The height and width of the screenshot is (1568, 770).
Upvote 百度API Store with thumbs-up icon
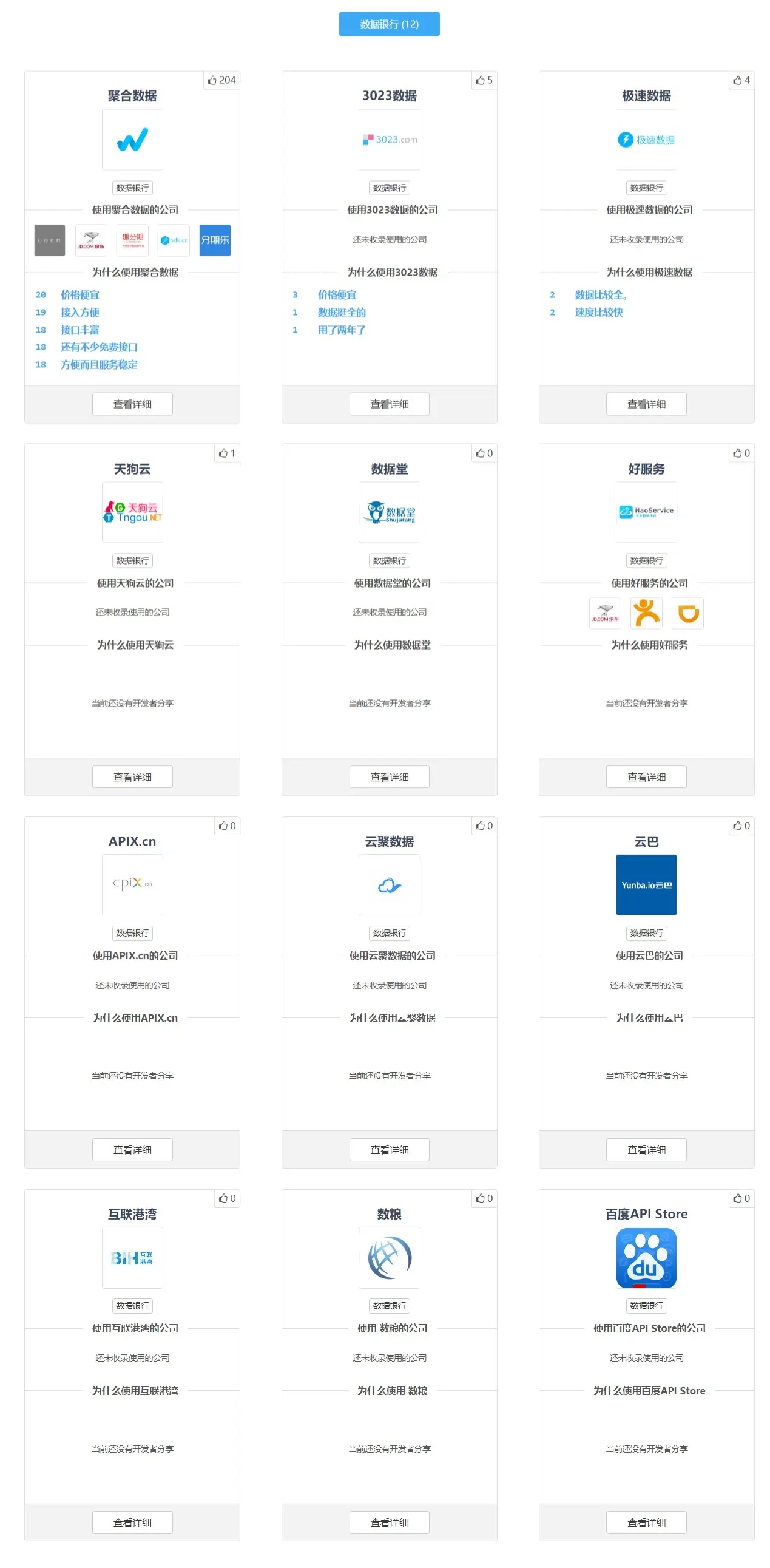click(x=740, y=1198)
